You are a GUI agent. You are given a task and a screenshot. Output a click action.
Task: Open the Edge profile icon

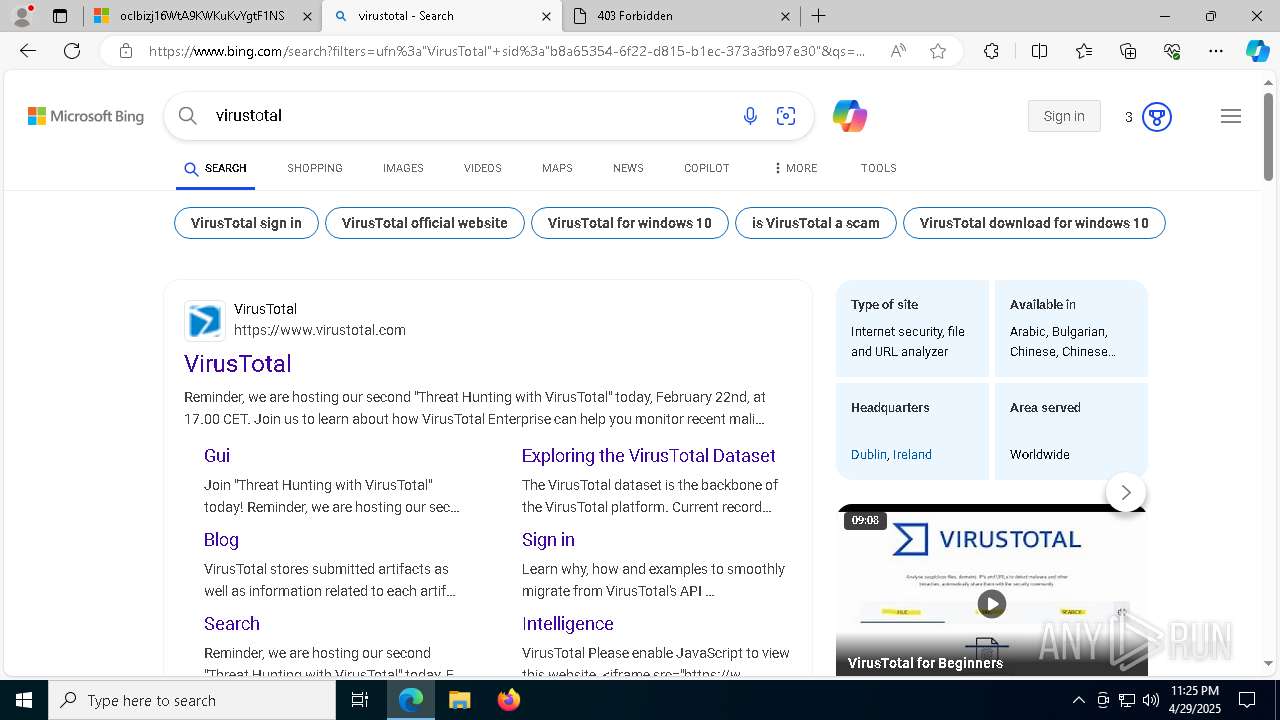22,16
